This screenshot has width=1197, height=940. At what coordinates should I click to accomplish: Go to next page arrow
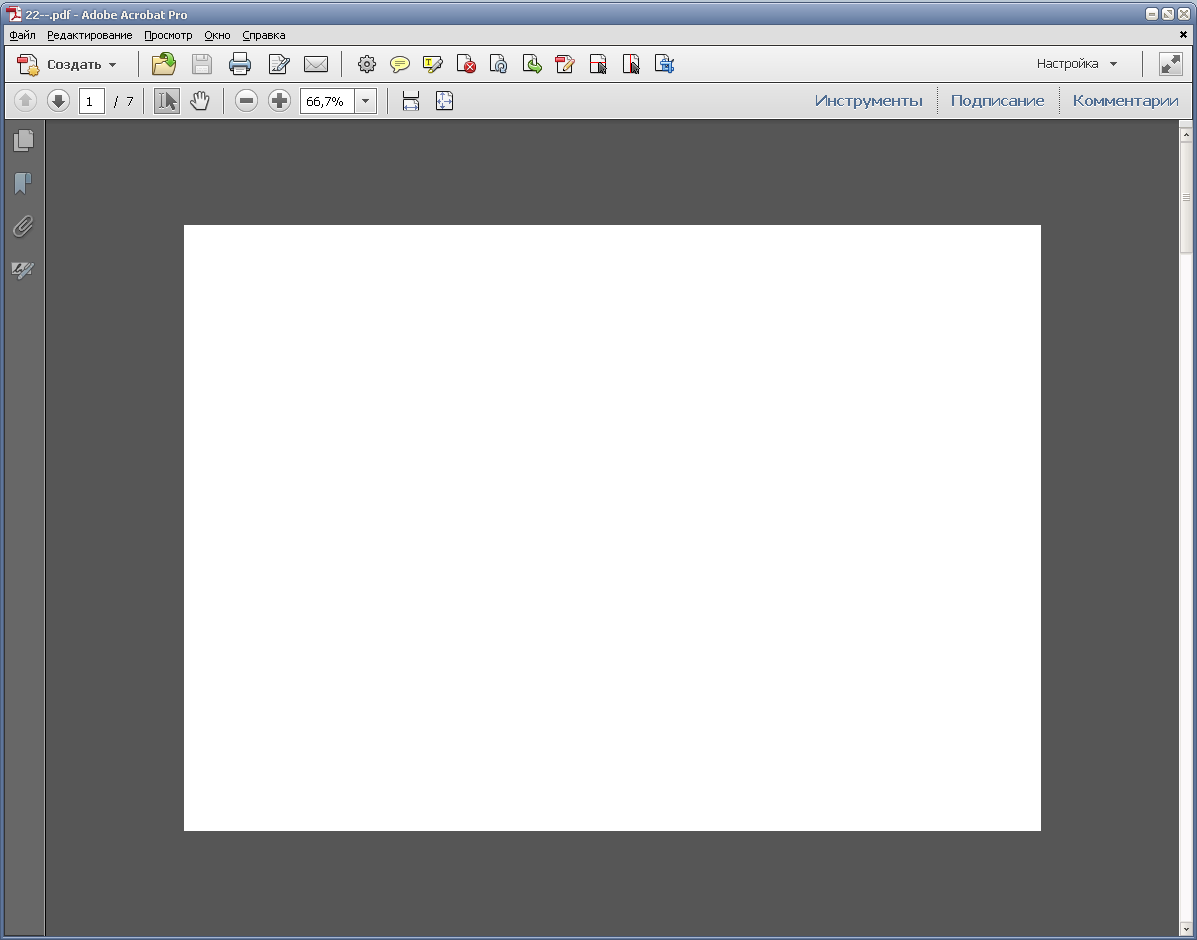58,101
